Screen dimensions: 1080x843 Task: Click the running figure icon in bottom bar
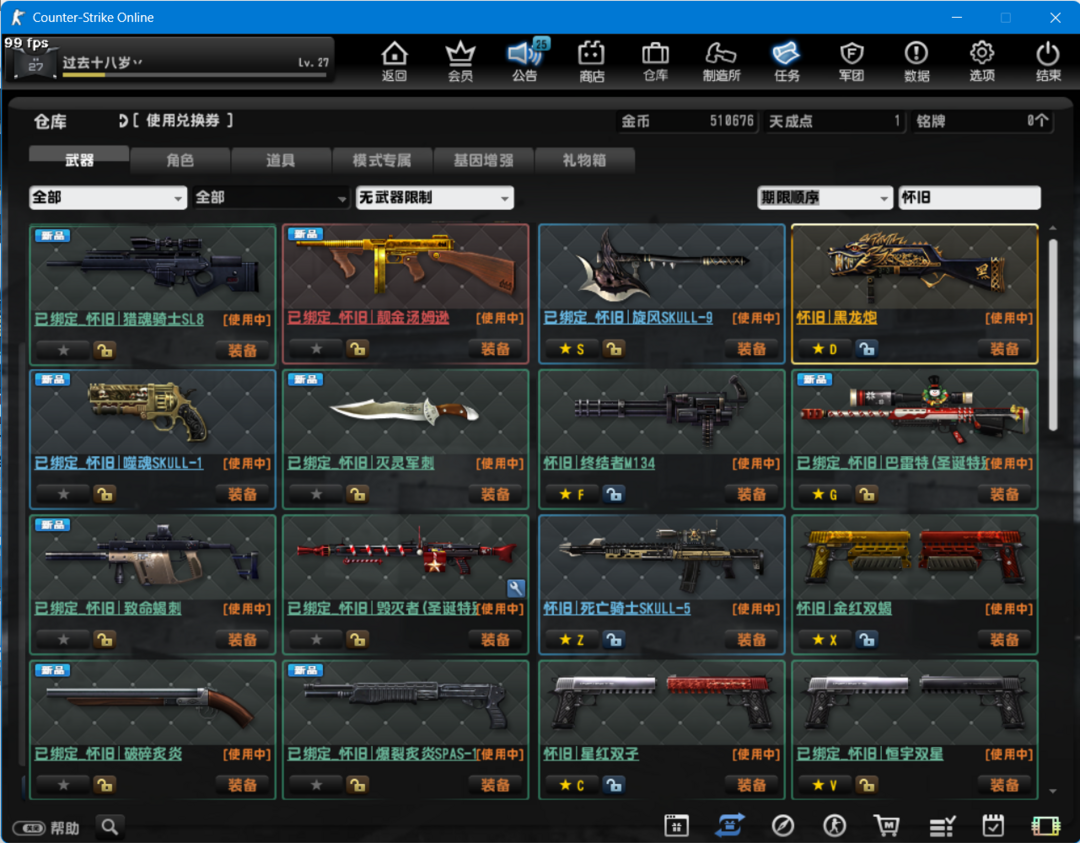[x=835, y=825]
